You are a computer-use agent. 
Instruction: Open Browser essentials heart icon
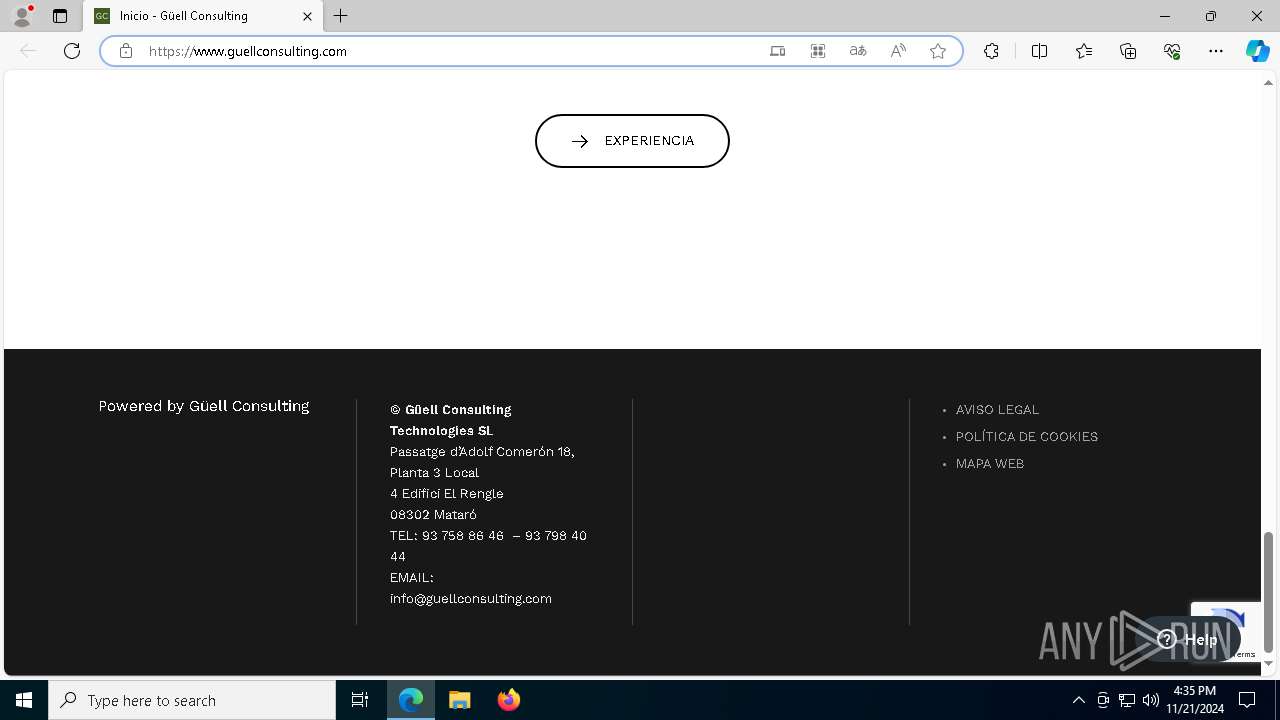[1172, 51]
